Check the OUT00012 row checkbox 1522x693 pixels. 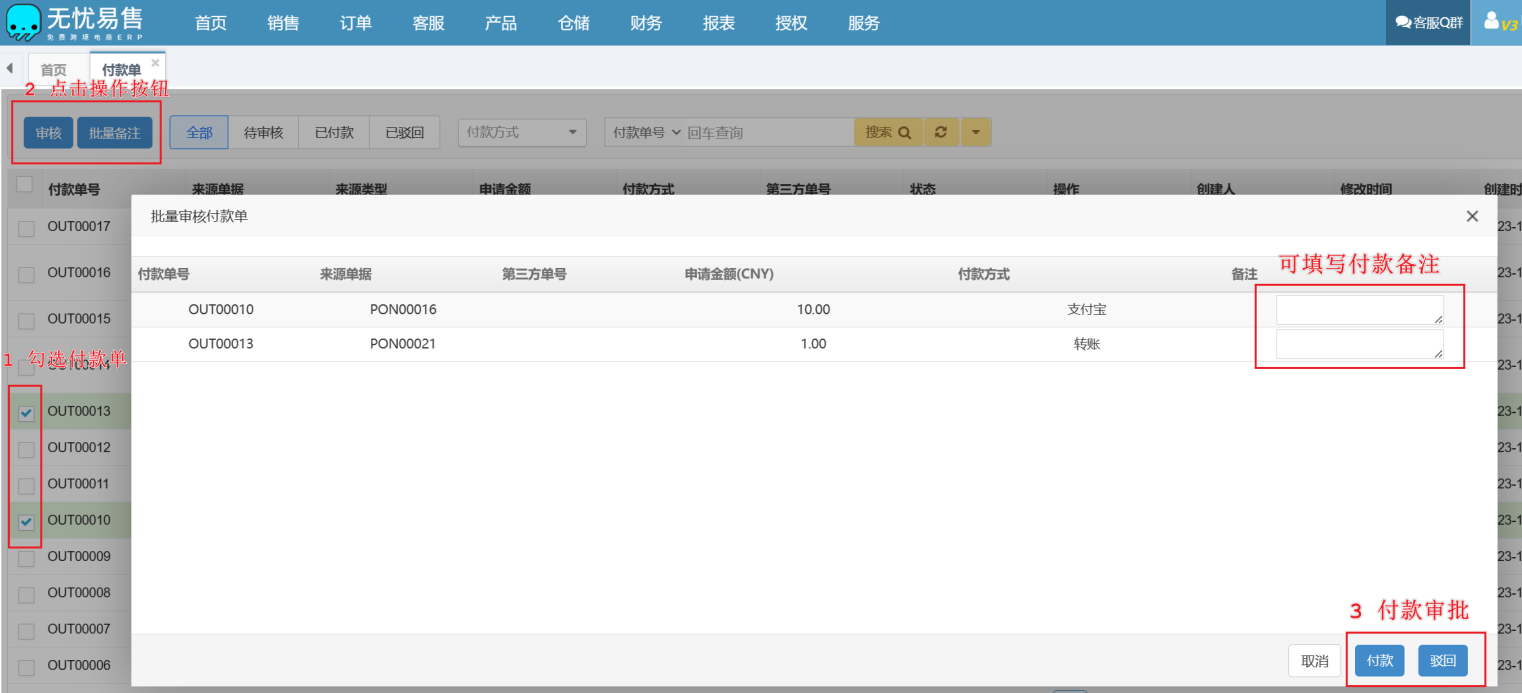[x=26, y=449]
